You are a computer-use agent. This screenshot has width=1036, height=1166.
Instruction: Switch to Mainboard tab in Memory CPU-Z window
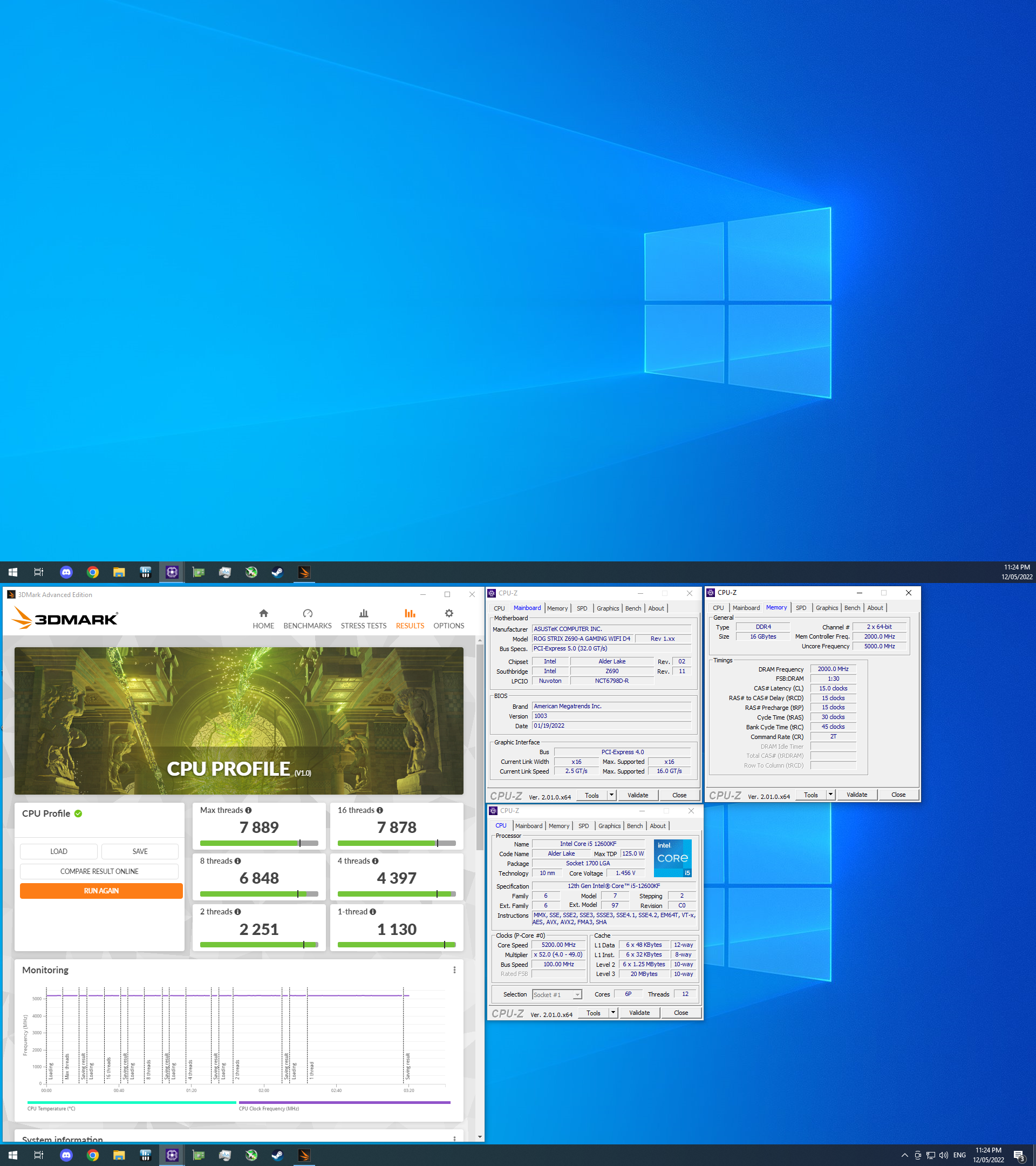point(746,607)
